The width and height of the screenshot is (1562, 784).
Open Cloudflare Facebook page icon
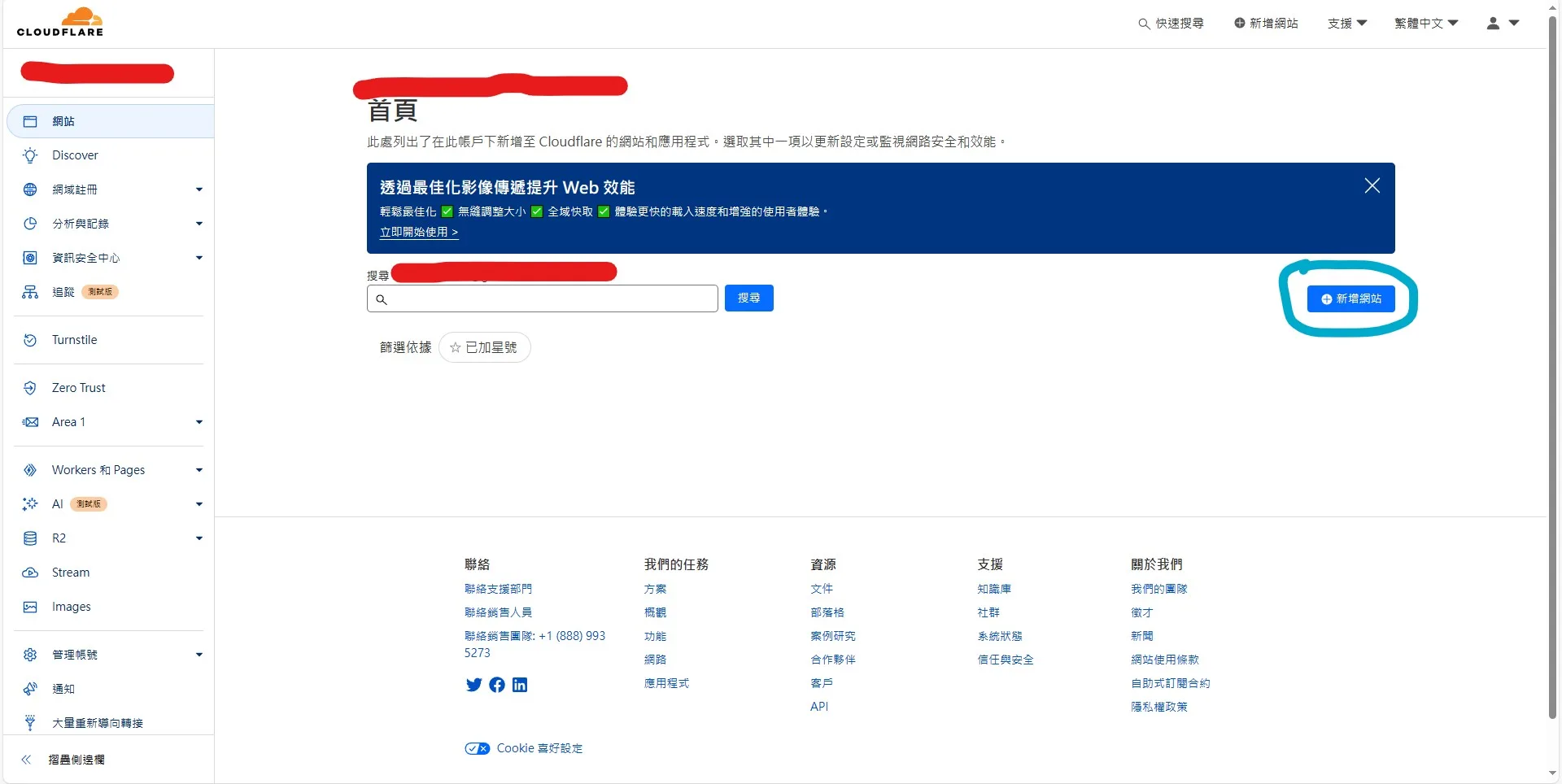[497, 685]
